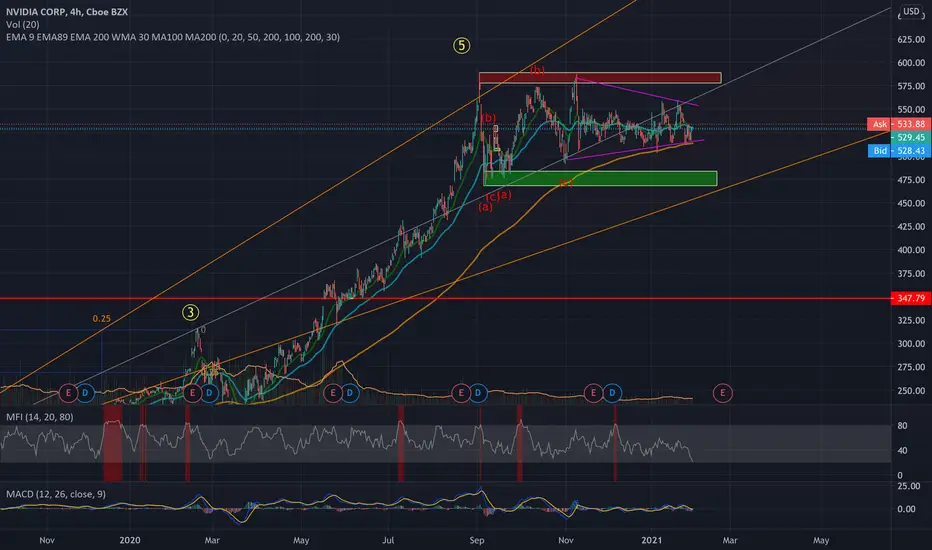Click the May label at the far right of time axis

tap(821, 540)
